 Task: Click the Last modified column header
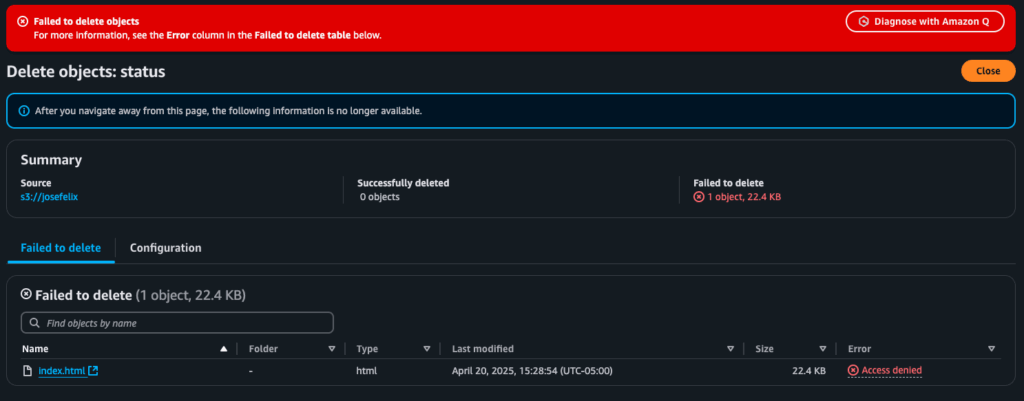click(x=483, y=349)
